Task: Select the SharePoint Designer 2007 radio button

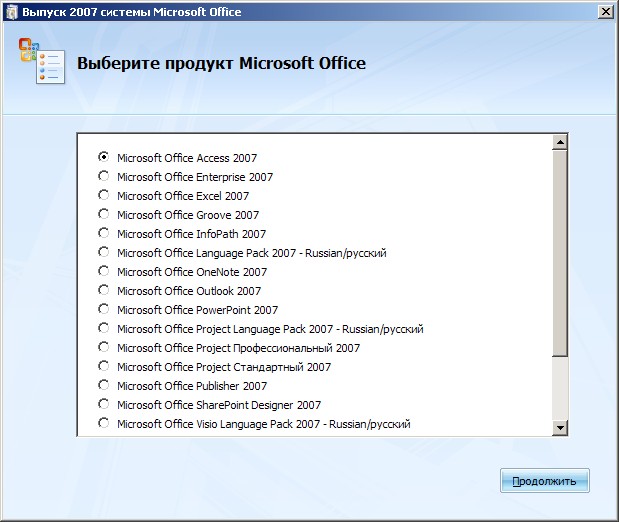Action: [x=103, y=404]
